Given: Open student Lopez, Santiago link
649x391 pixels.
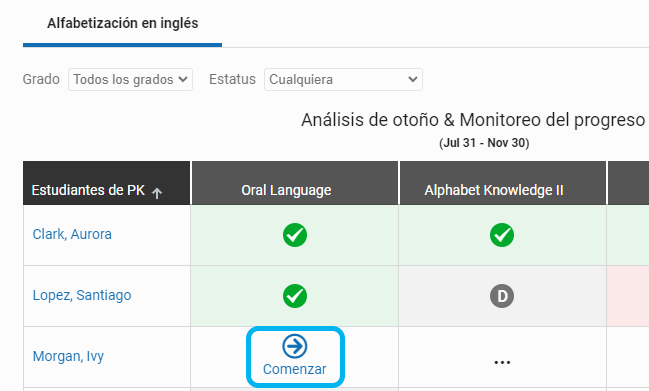Looking at the screenshot, I should [x=82, y=295].
